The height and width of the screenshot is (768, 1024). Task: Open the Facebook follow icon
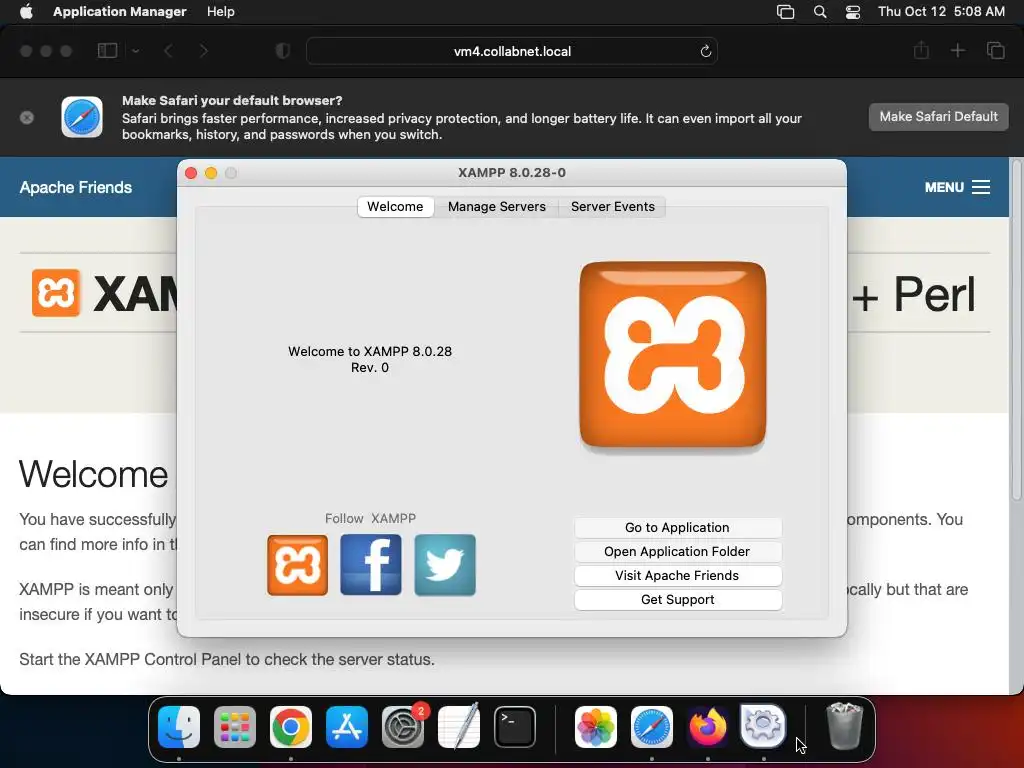tap(371, 565)
